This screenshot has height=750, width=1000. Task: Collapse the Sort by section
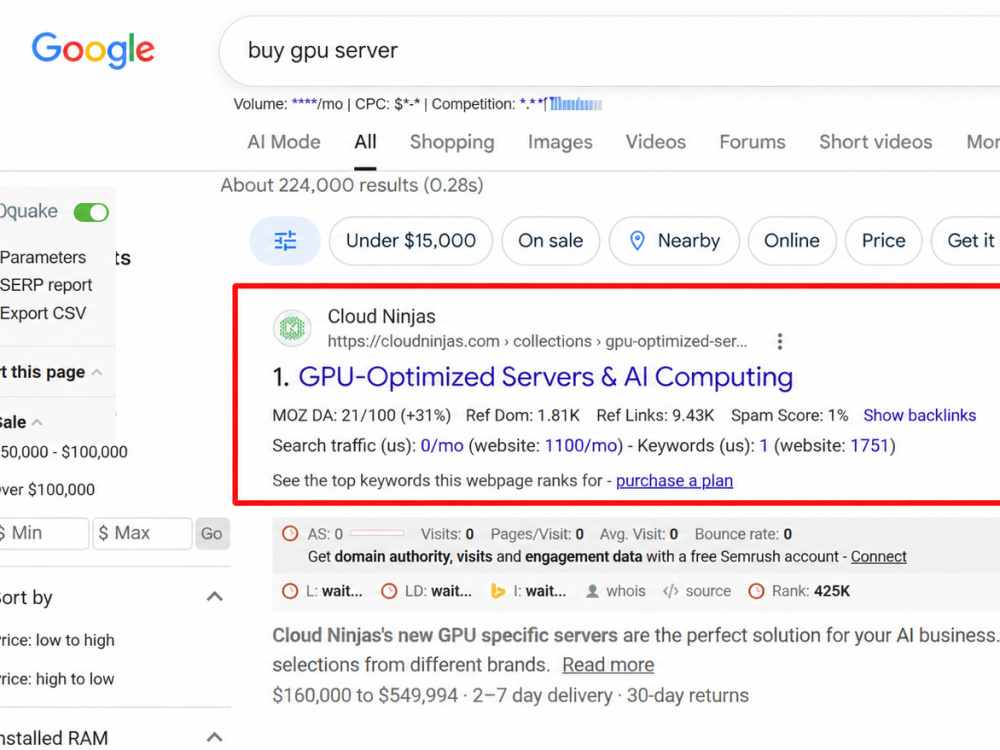tap(215, 597)
